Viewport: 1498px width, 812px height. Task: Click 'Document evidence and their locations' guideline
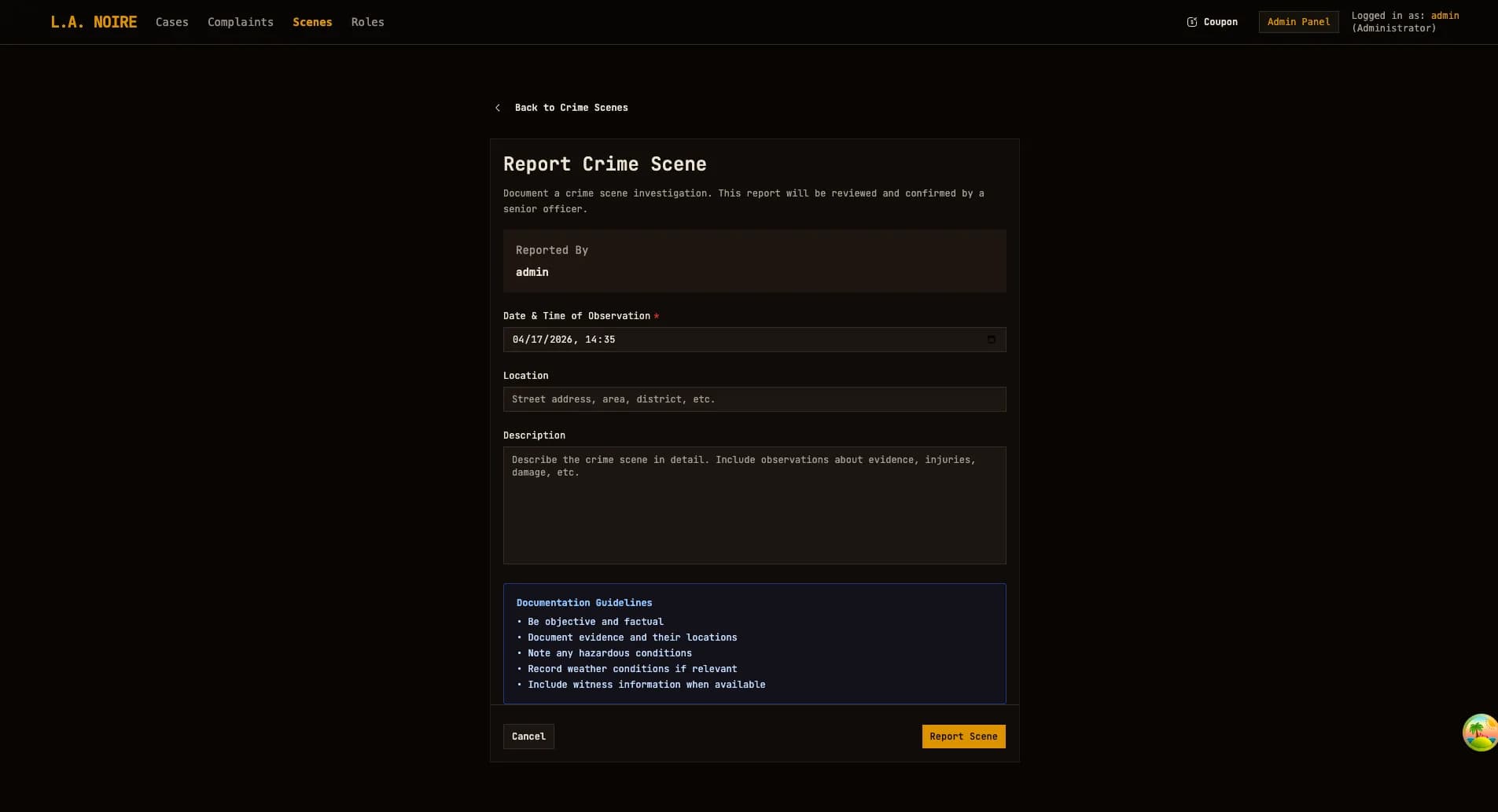click(x=632, y=637)
